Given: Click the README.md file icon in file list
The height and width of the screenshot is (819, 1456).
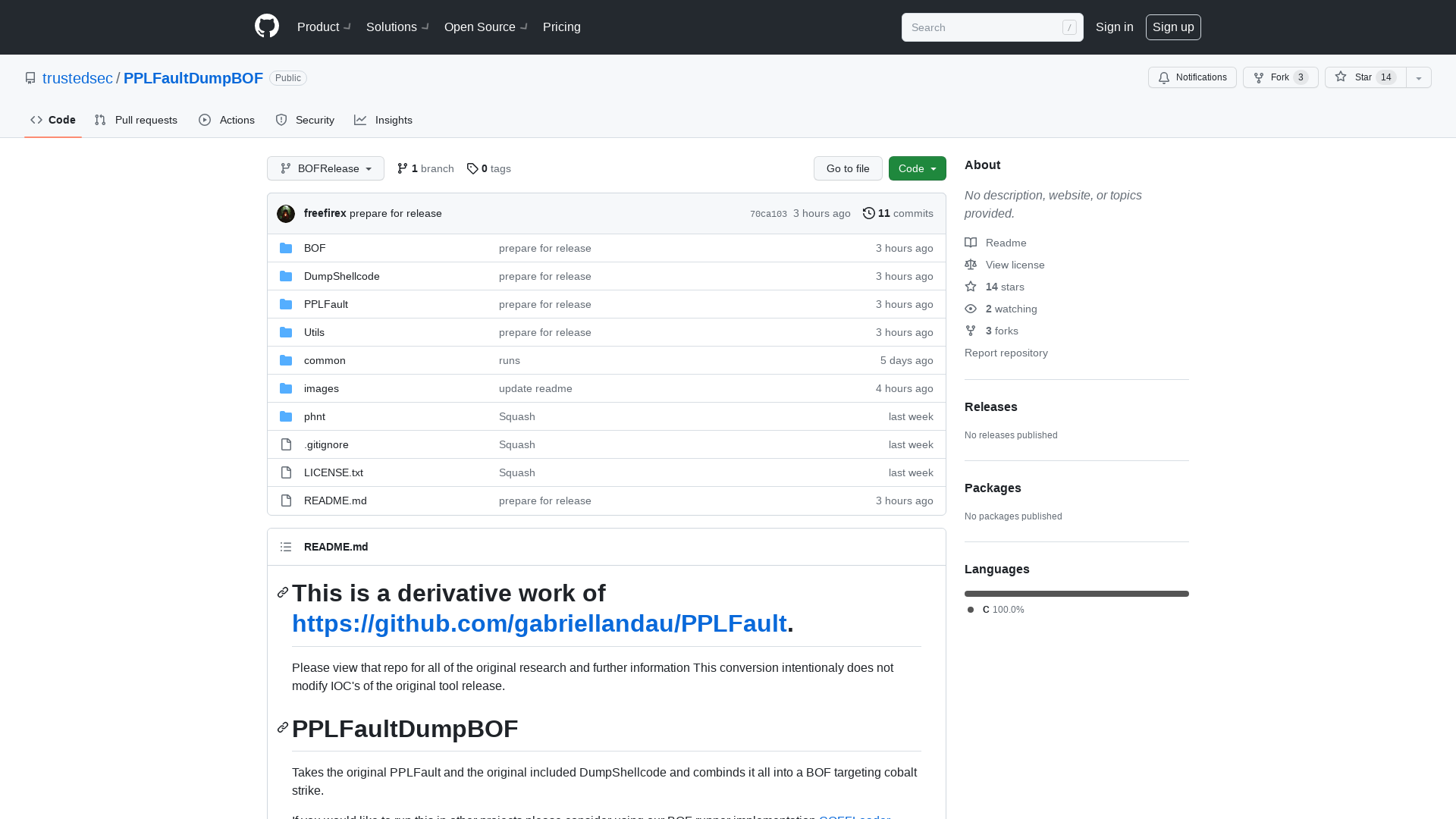Looking at the screenshot, I should (x=286, y=500).
